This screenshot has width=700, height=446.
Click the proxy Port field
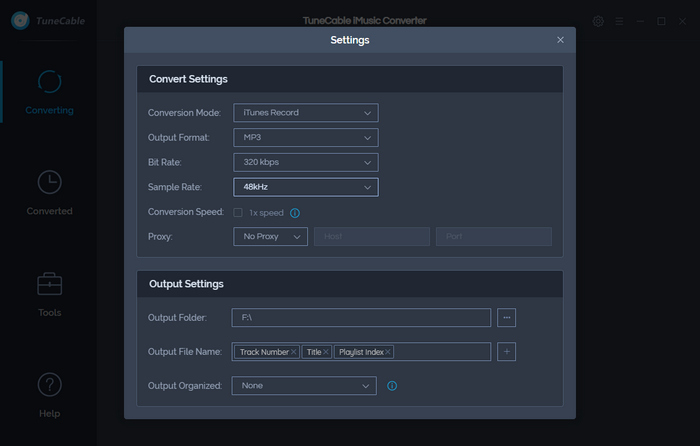[x=494, y=237]
